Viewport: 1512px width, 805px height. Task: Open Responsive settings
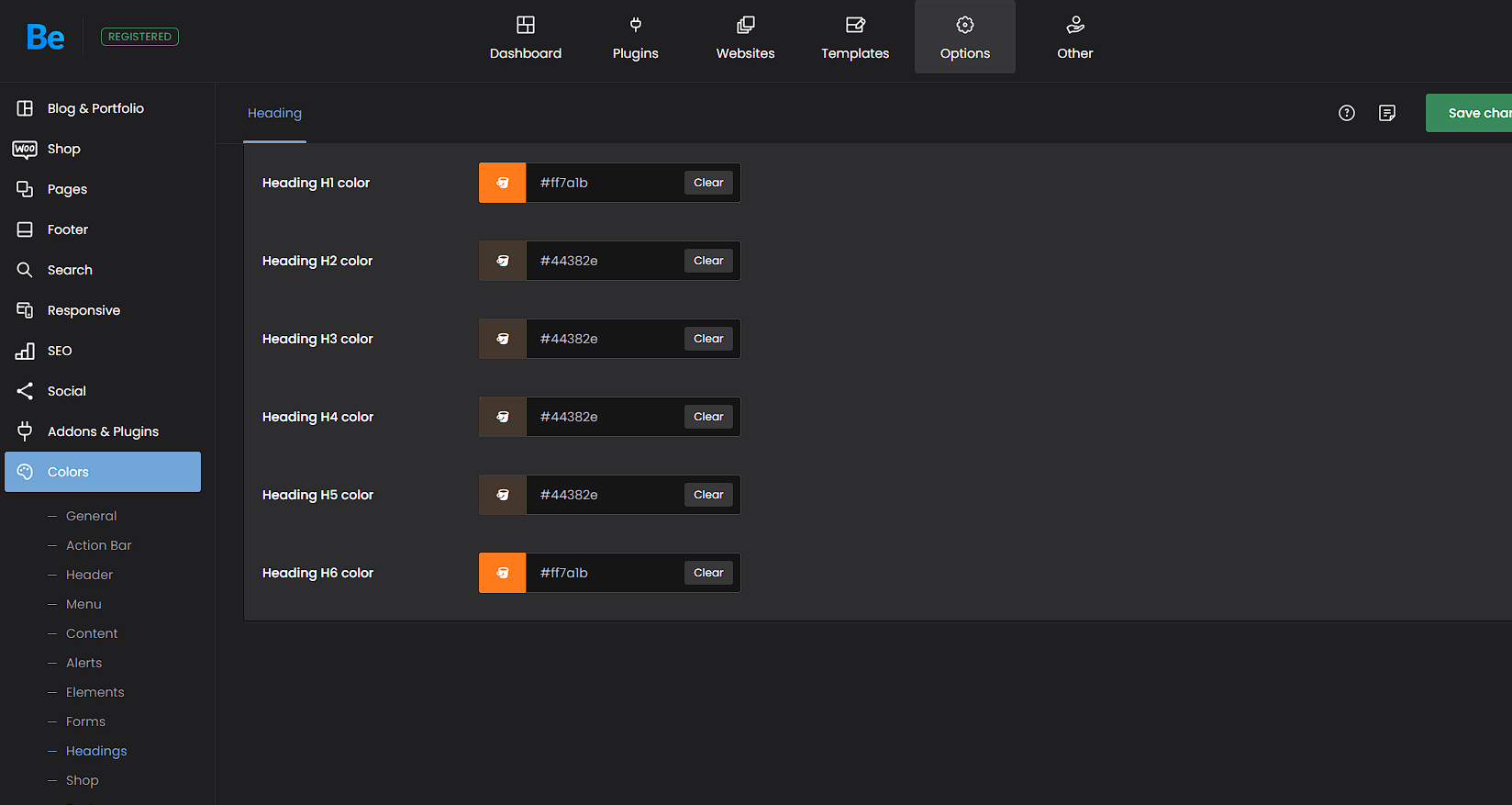coord(103,310)
